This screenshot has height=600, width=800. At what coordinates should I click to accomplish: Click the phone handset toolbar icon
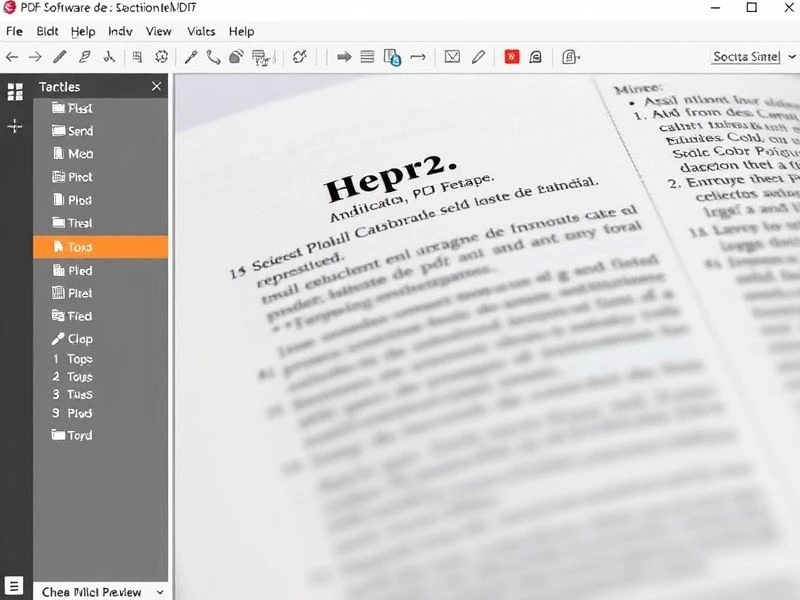pos(213,57)
